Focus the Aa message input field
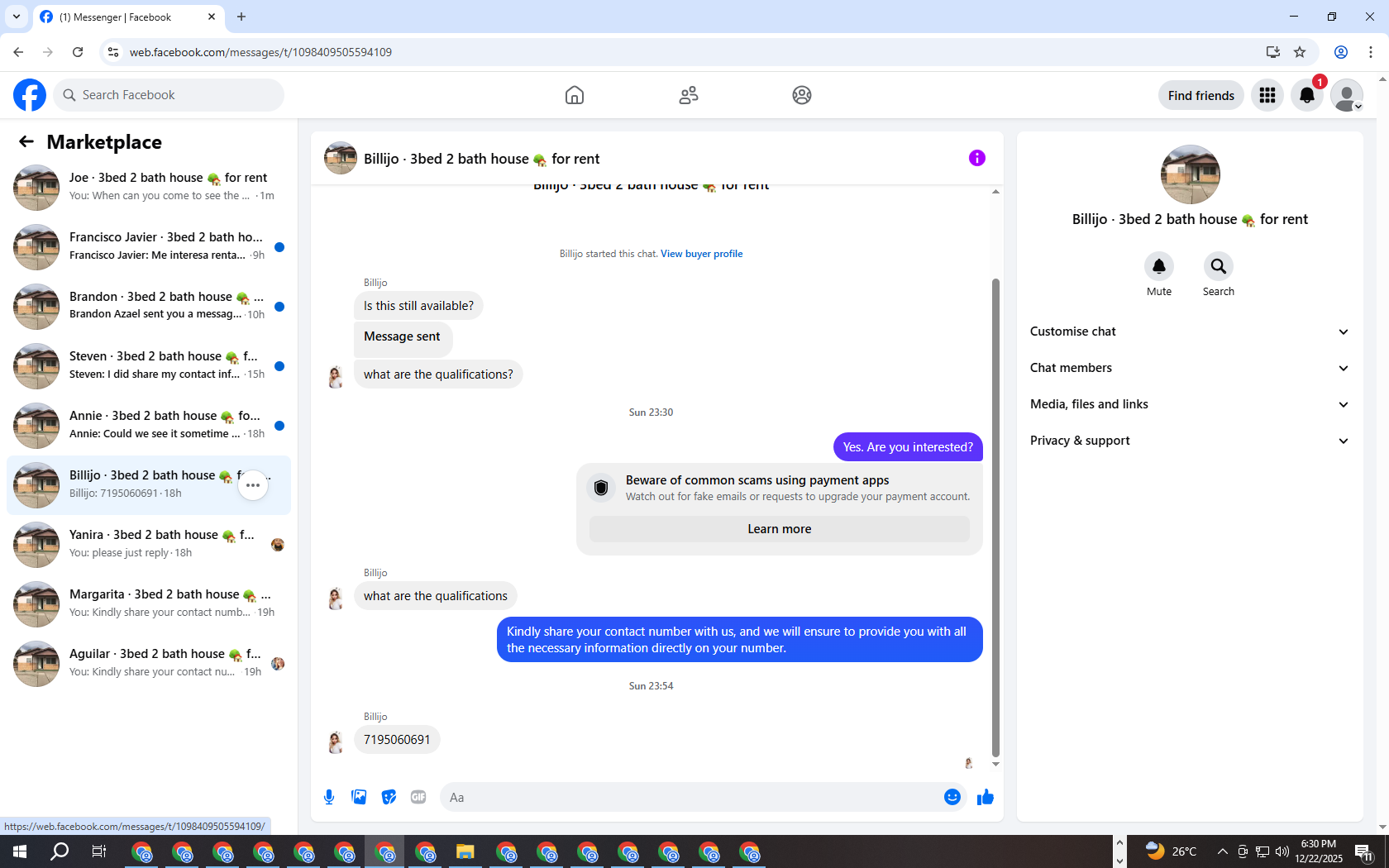 point(691,797)
